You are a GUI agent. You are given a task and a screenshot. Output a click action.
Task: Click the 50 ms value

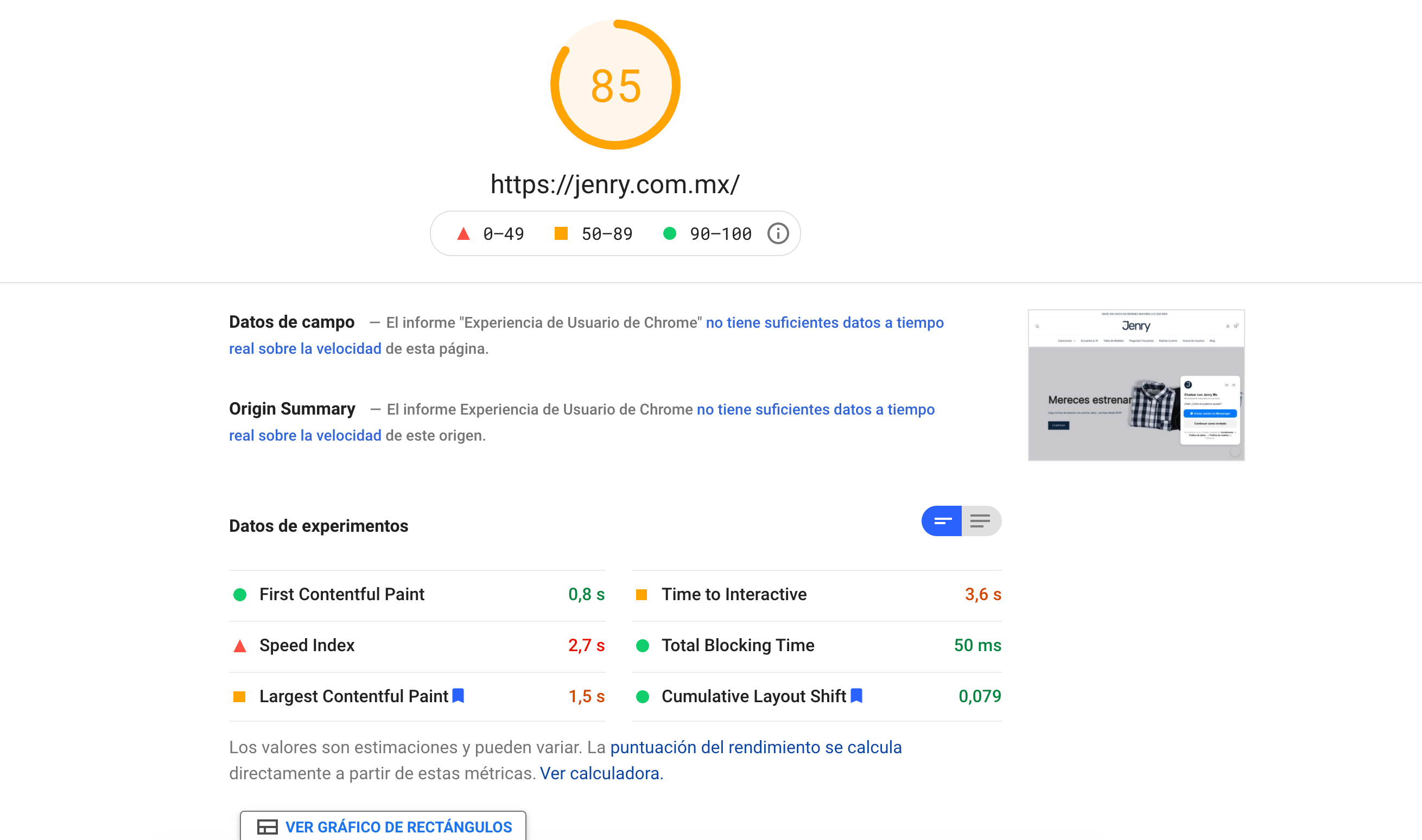(x=977, y=645)
